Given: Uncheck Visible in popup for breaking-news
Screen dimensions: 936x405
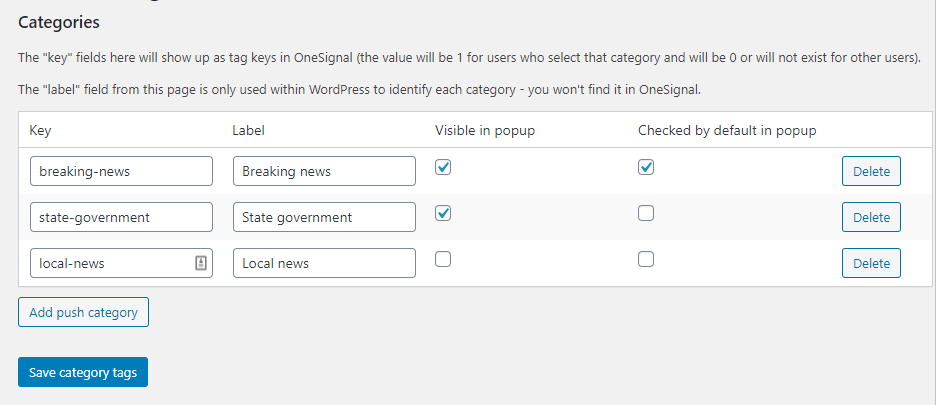Looking at the screenshot, I should coord(443,167).
